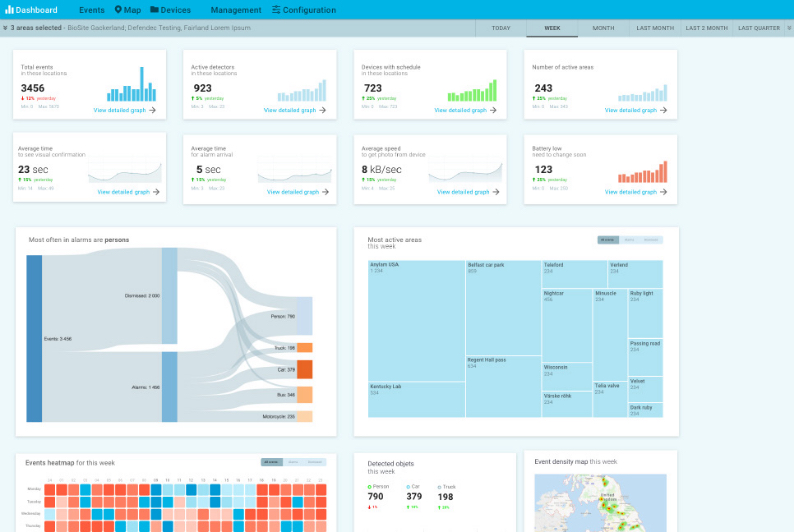Click the Belfast car park treemap block
The image size is (794, 532).
pyautogui.click(x=503, y=308)
